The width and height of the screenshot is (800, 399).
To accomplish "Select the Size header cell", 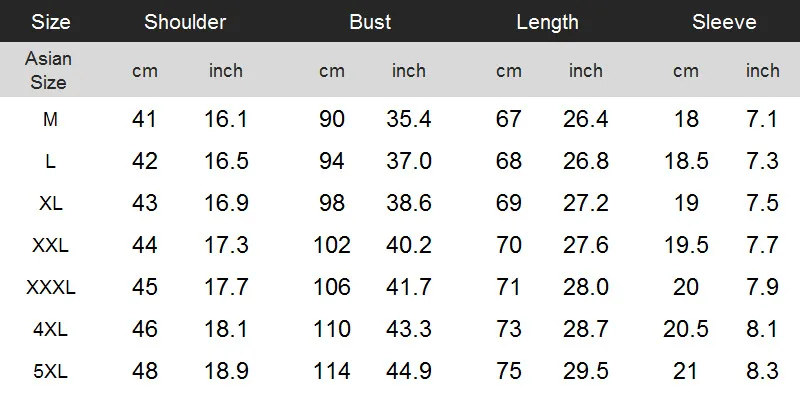I will click(x=51, y=22).
